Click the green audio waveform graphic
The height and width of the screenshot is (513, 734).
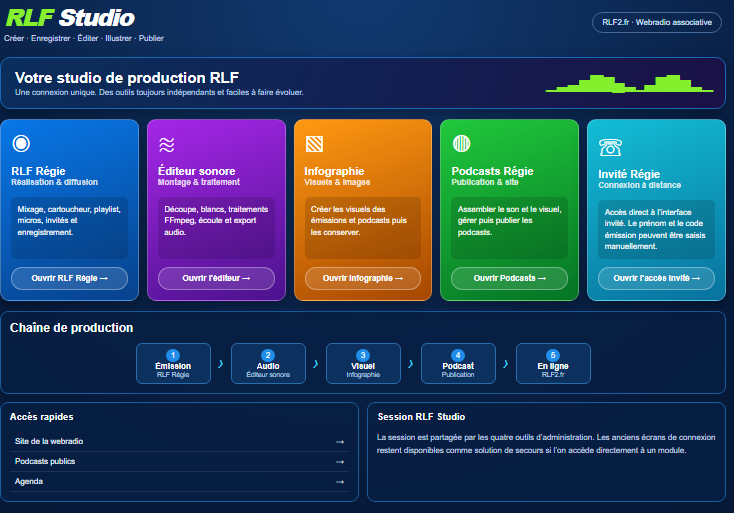click(x=629, y=83)
